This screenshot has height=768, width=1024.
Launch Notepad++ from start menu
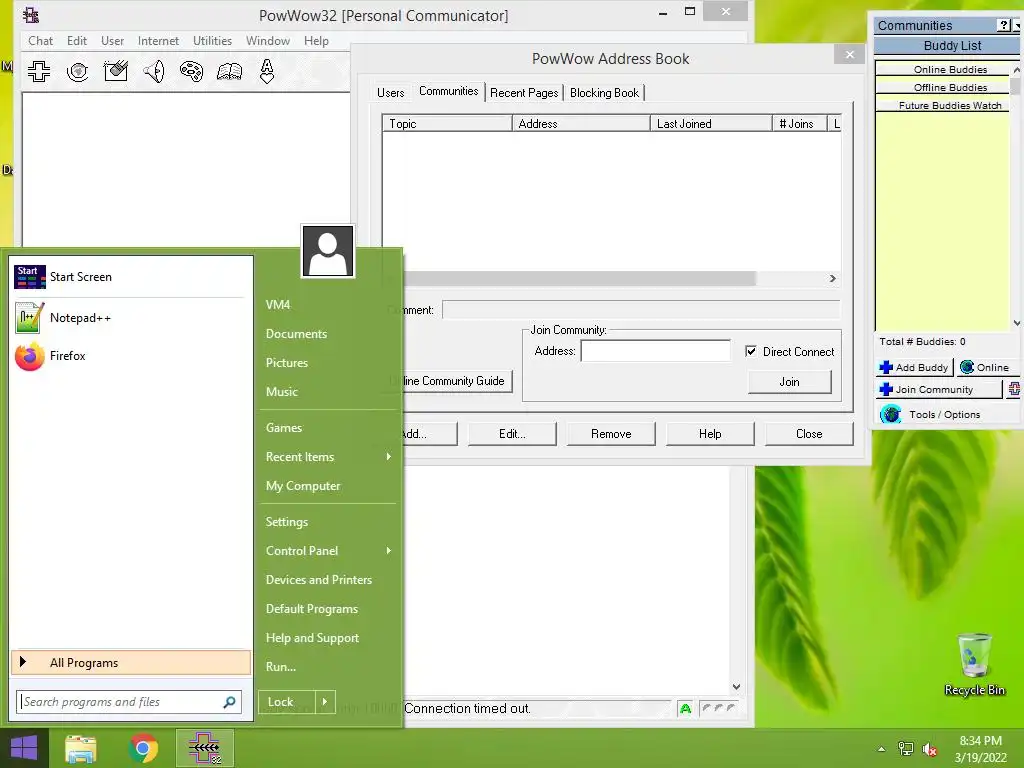[131, 318]
